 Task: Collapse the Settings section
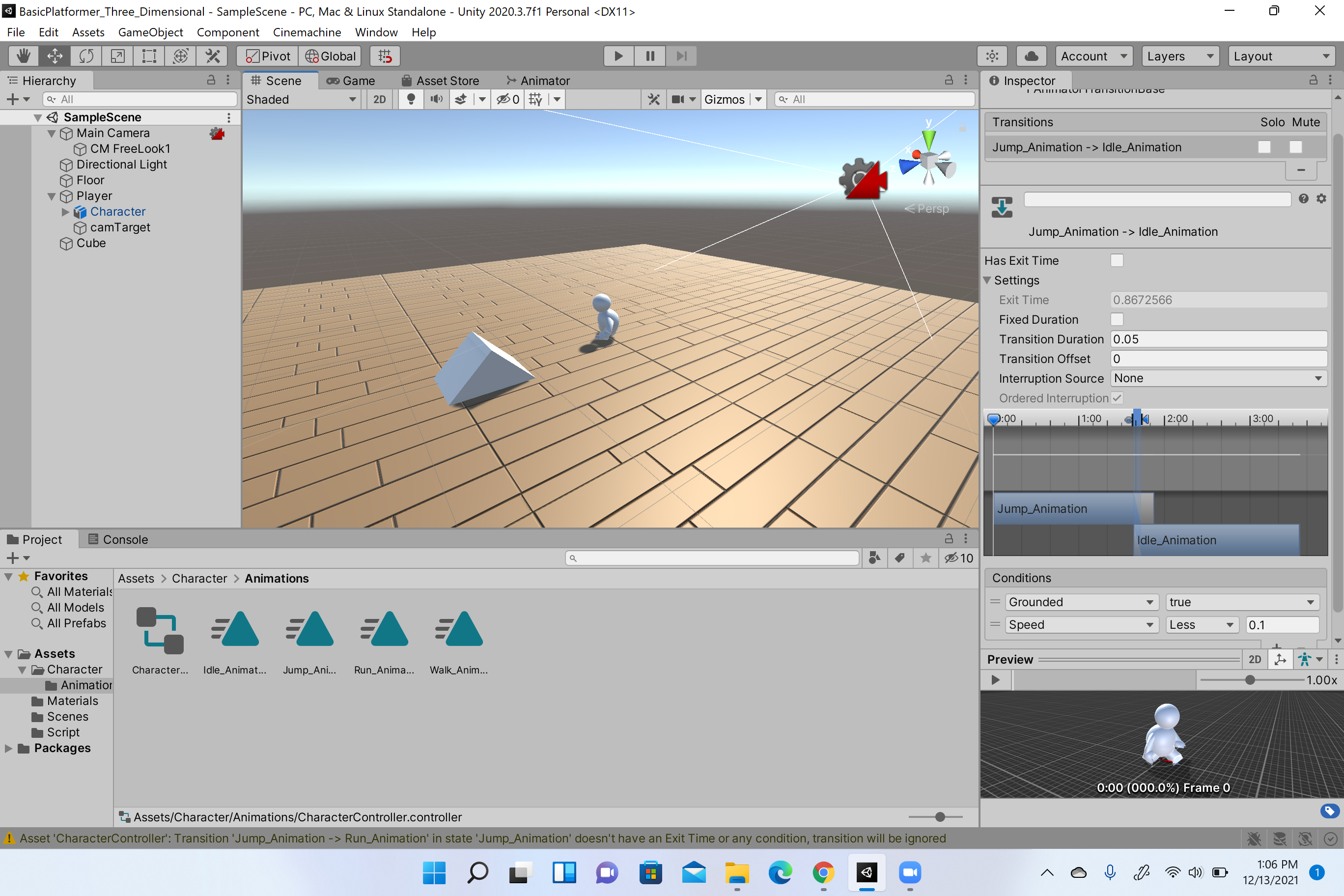tap(987, 280)
